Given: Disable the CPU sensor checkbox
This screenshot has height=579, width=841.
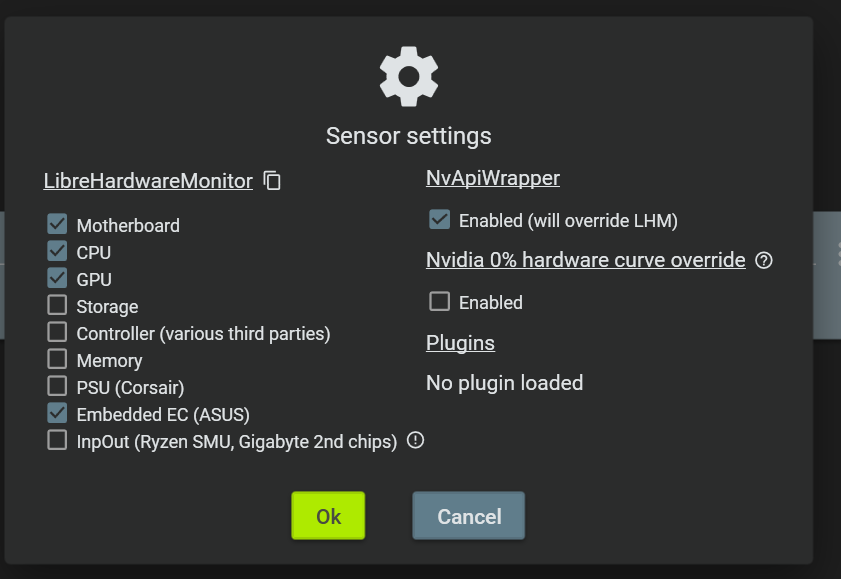Looking at the screenshot, I should [x=57, y=251].
